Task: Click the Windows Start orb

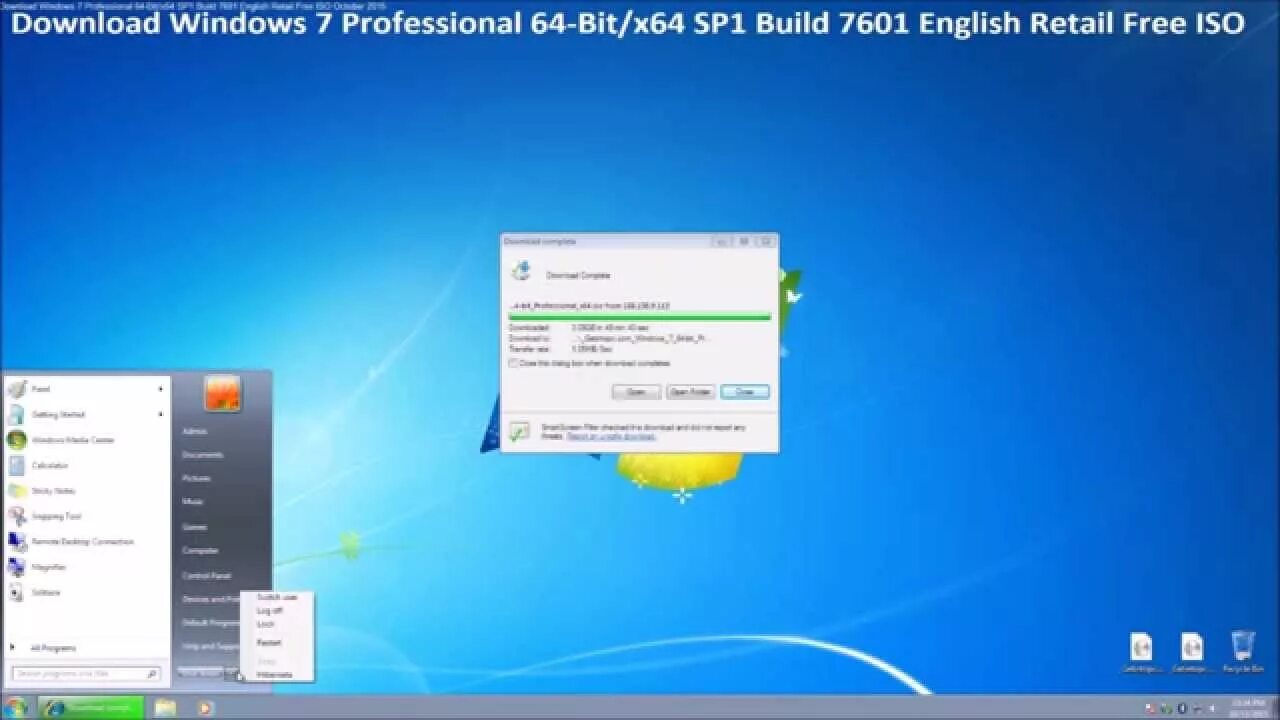Action: (17, 708)
